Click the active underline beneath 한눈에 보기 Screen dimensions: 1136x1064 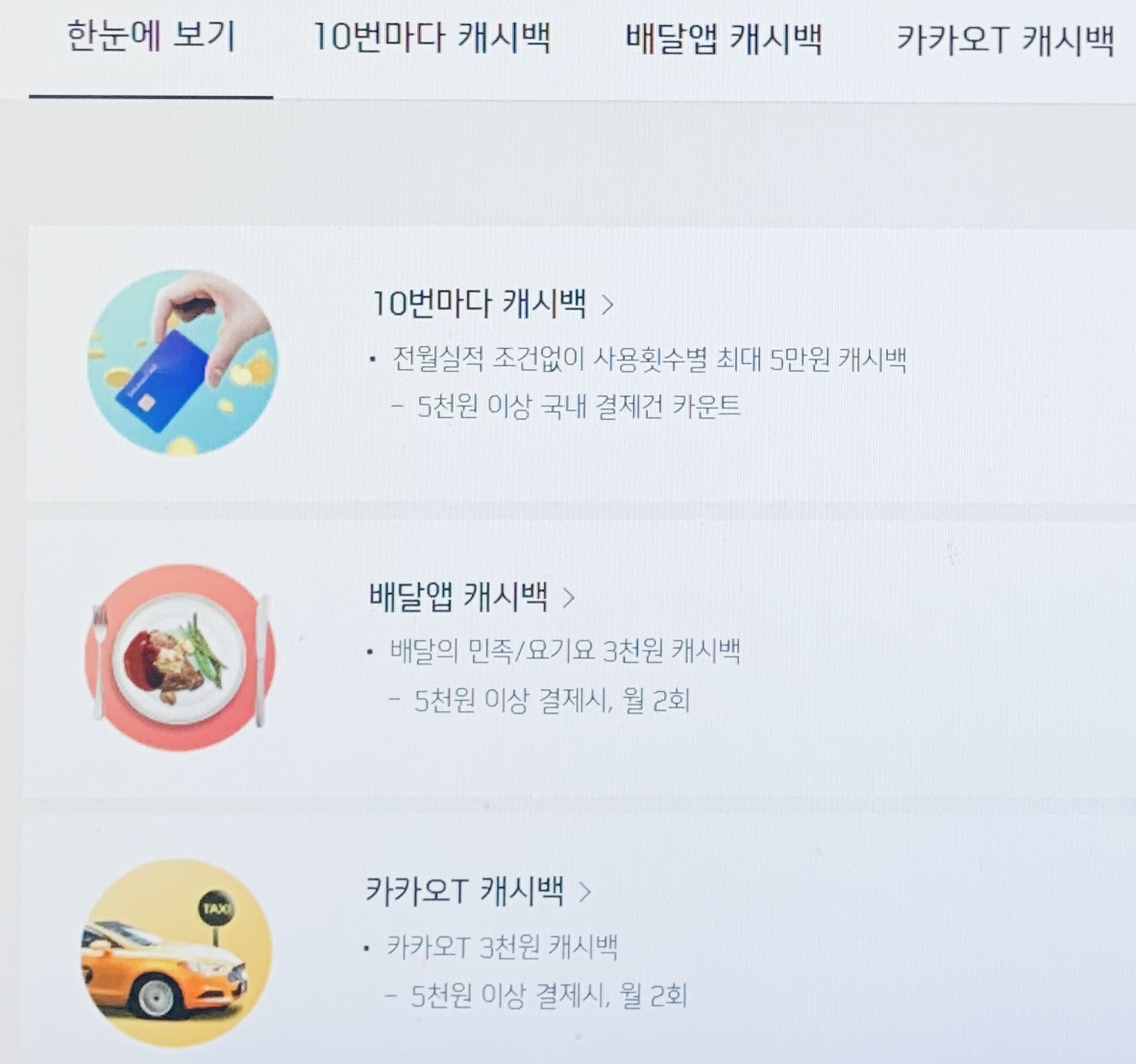coord(151,96)
